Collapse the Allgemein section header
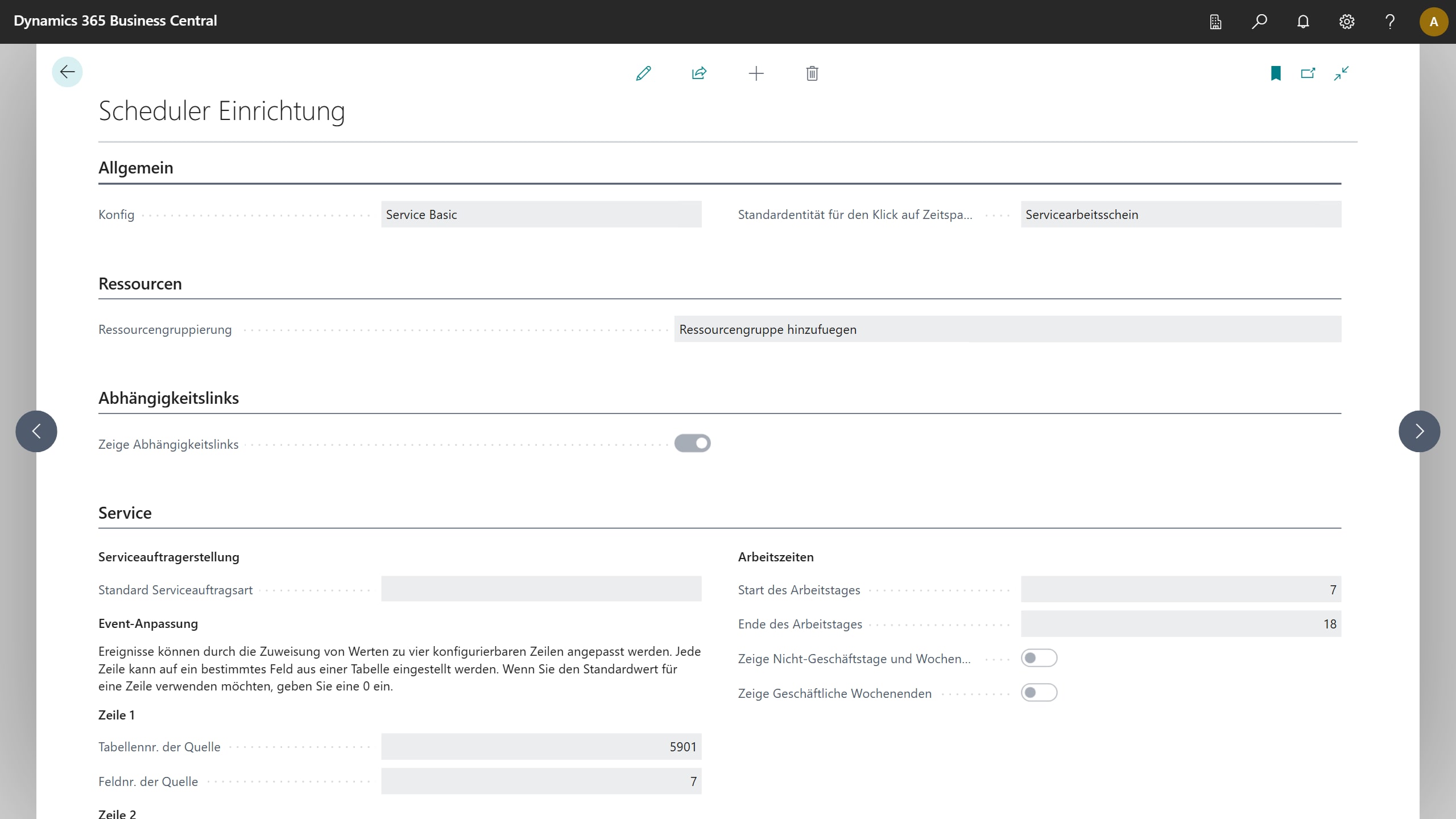 [136, 168]
